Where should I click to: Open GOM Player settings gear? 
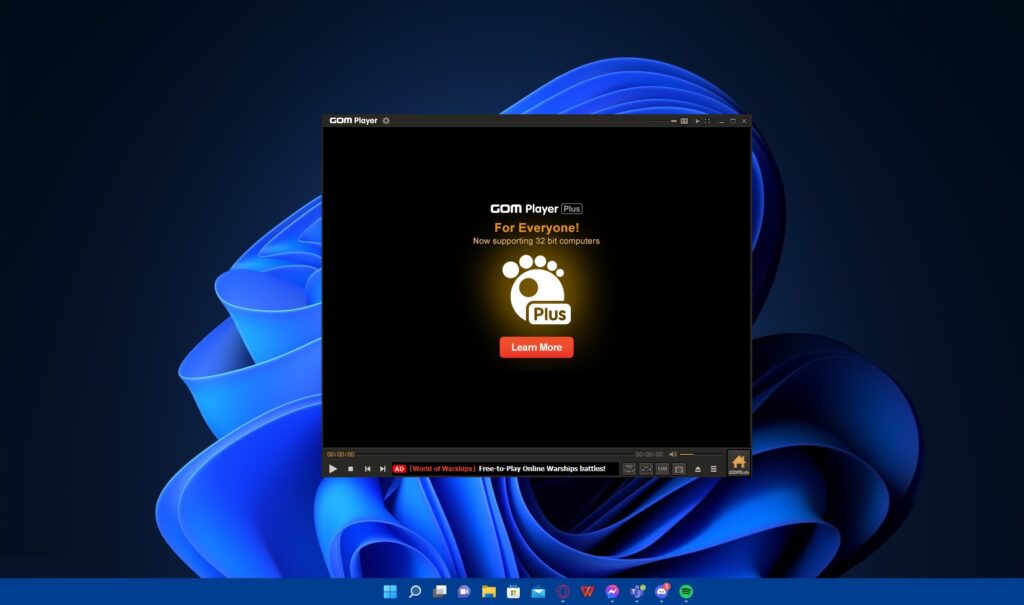[386, 121]
